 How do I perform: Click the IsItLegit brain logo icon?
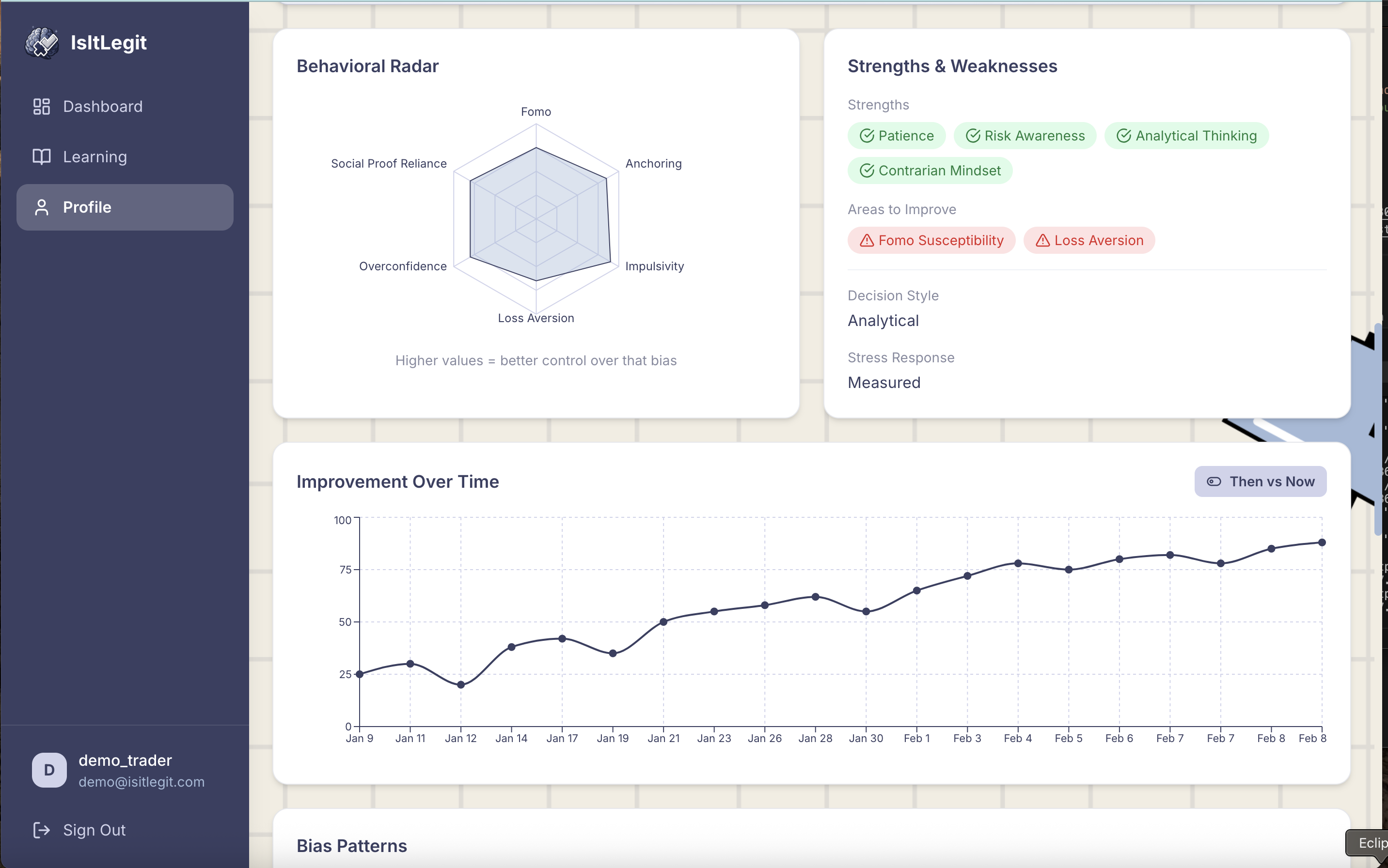click(x=41, y=43)
